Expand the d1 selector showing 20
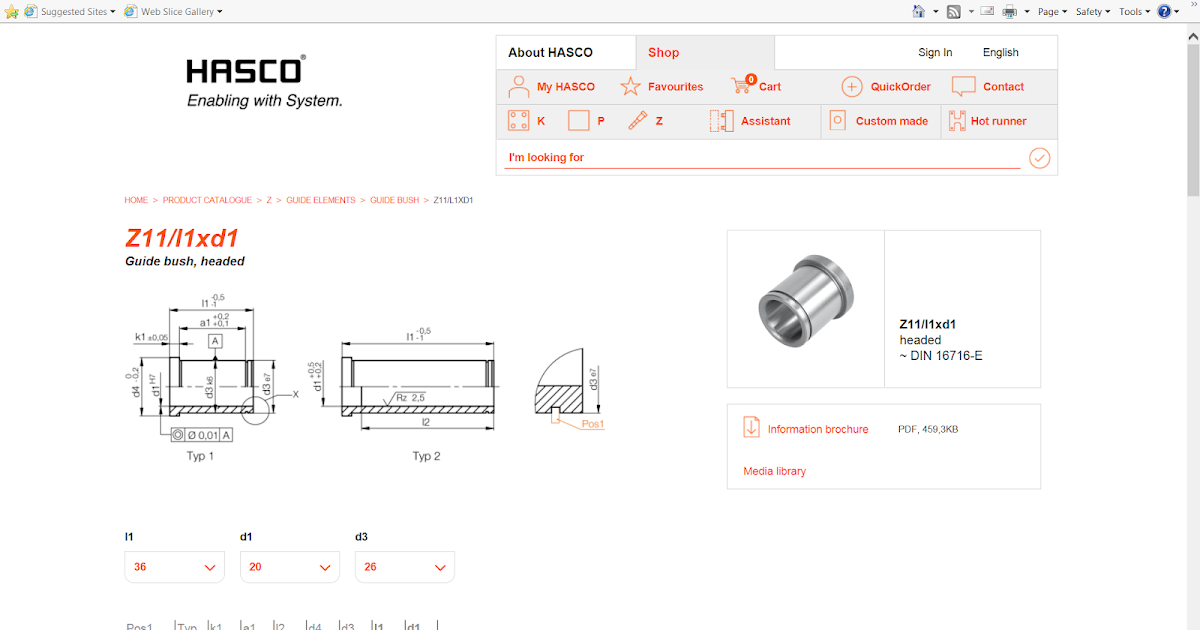Image resolution: width=1200 pixels, height=630 pixels. (x=289, y=566)
